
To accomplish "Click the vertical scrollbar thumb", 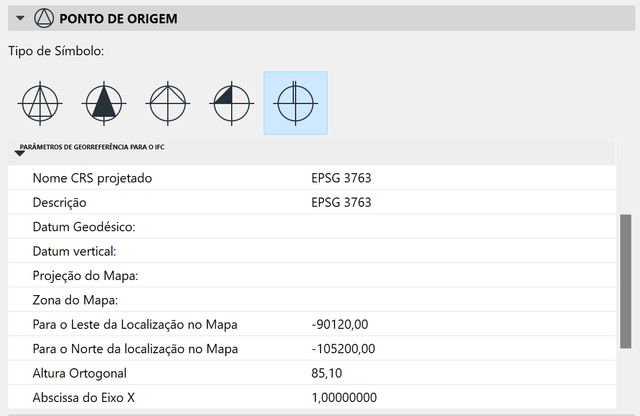I will point(625,281).
